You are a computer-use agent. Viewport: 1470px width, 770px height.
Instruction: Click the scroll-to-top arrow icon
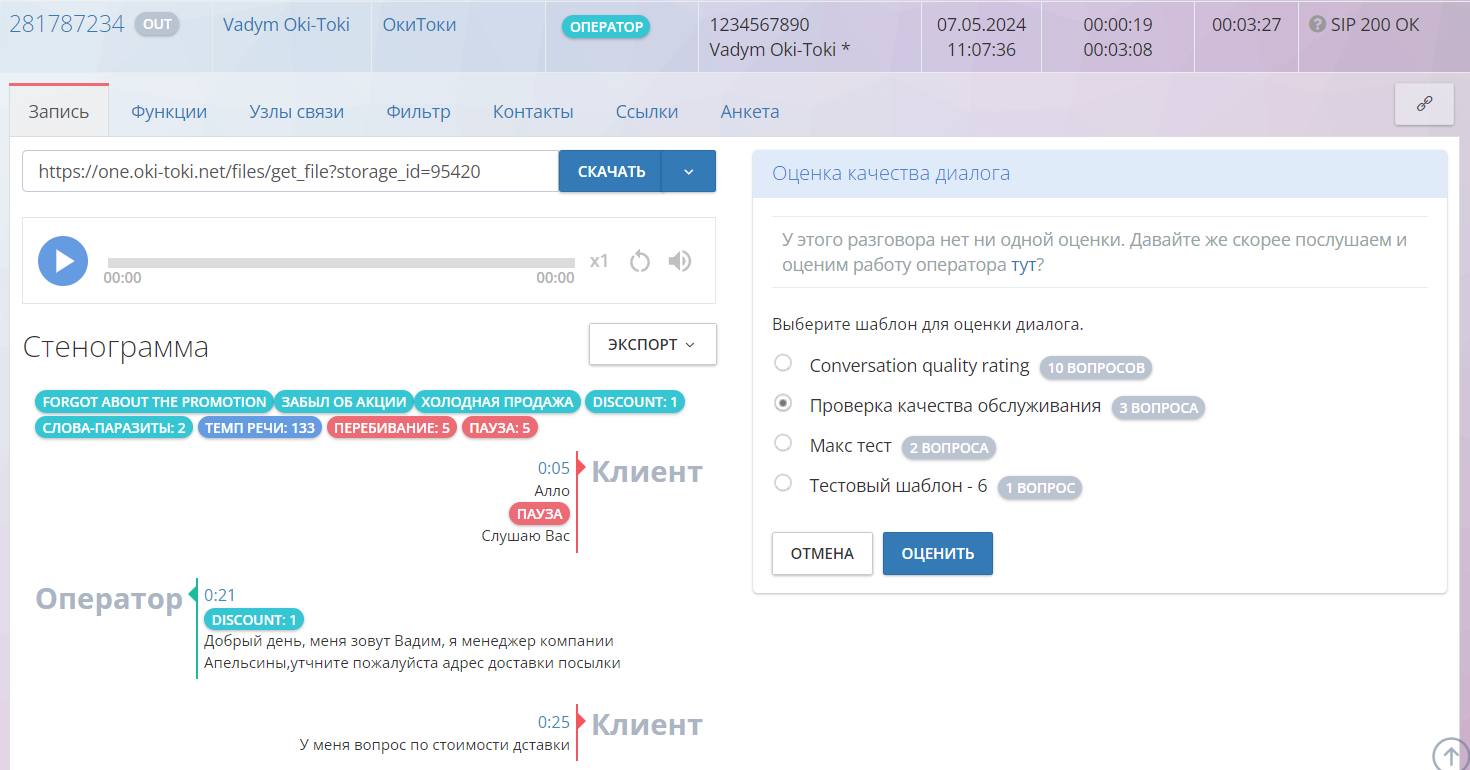pyautogui.click(x=1449, y=755)
